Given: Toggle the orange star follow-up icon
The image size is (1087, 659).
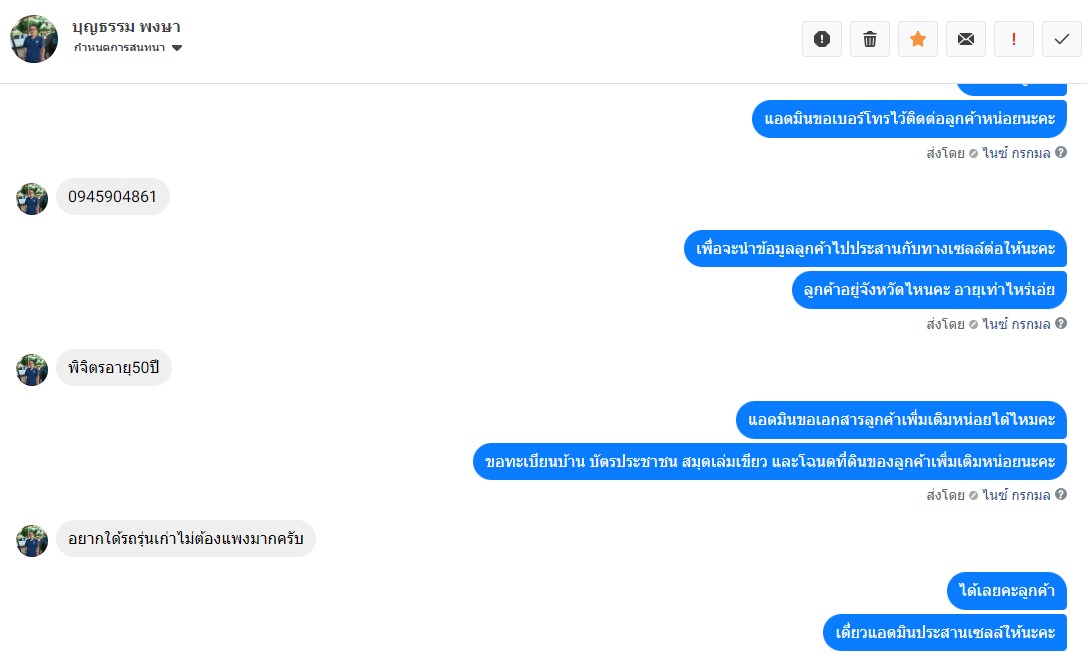Looking at the screenshot, I should click(917, 39).
